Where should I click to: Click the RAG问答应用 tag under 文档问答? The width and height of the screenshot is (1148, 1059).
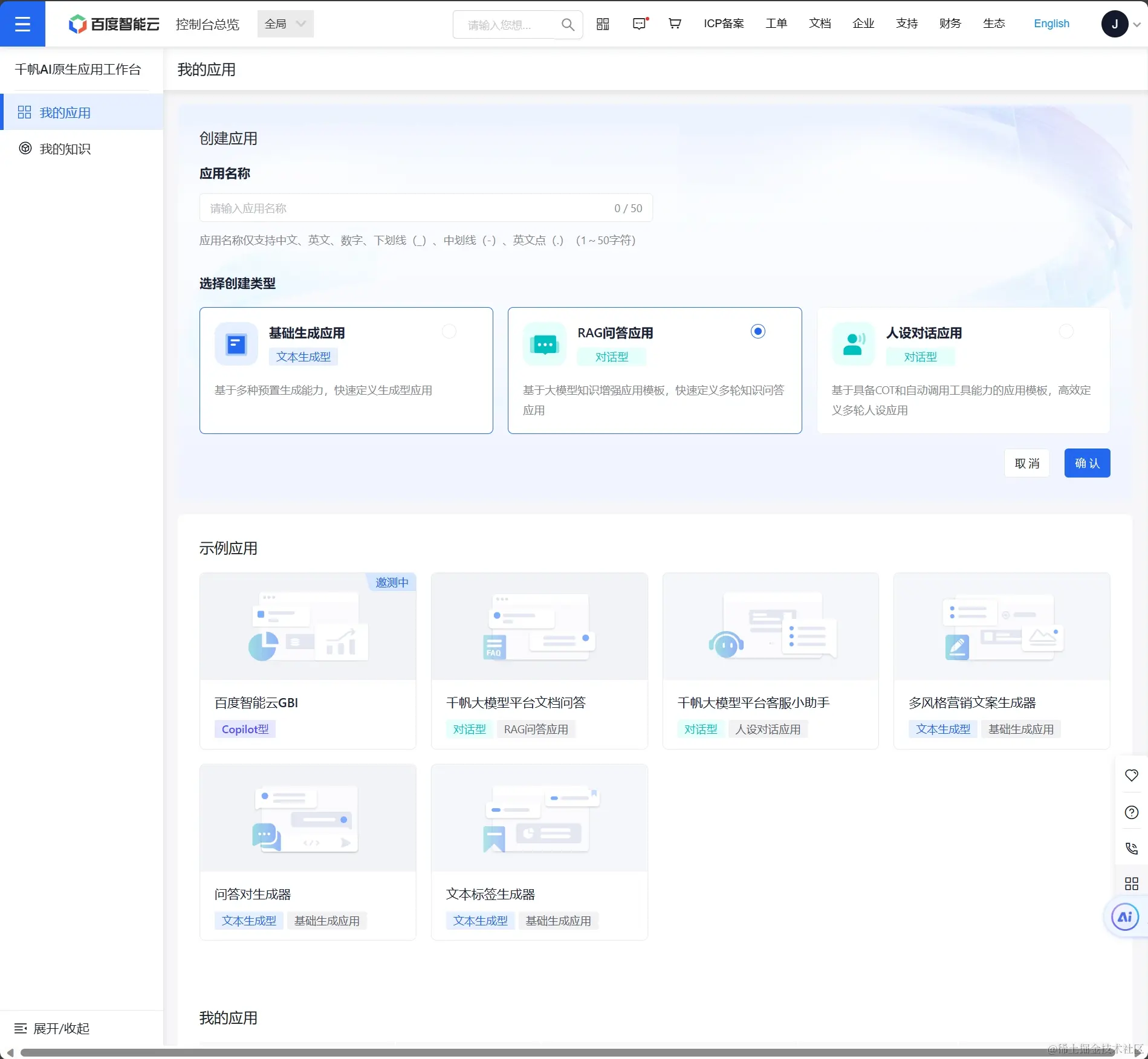[x=536, y=729]
